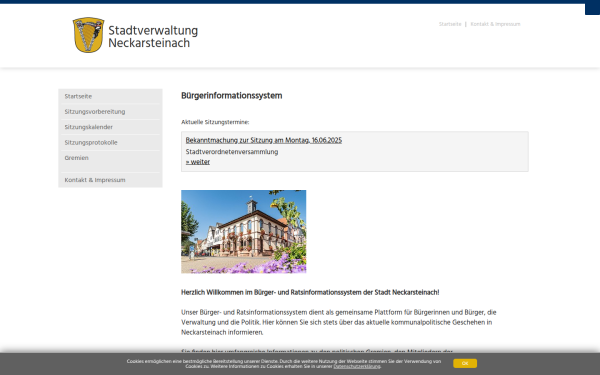
Task: Open the Gremien sidebar entry
Action: 110,158
